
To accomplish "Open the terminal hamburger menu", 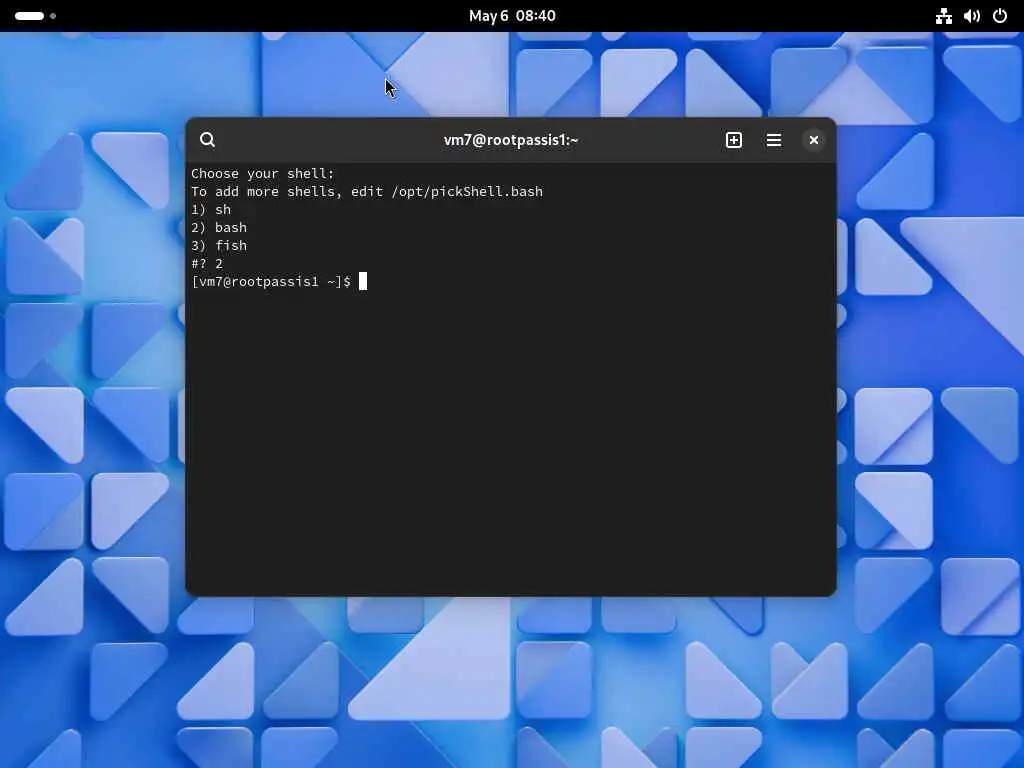I will point(774,140).
